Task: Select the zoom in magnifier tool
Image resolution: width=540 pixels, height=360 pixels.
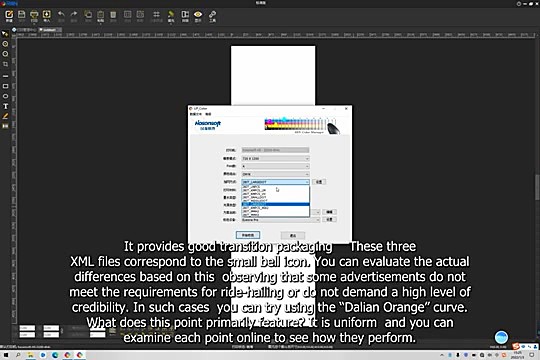Action: (5, 44)
